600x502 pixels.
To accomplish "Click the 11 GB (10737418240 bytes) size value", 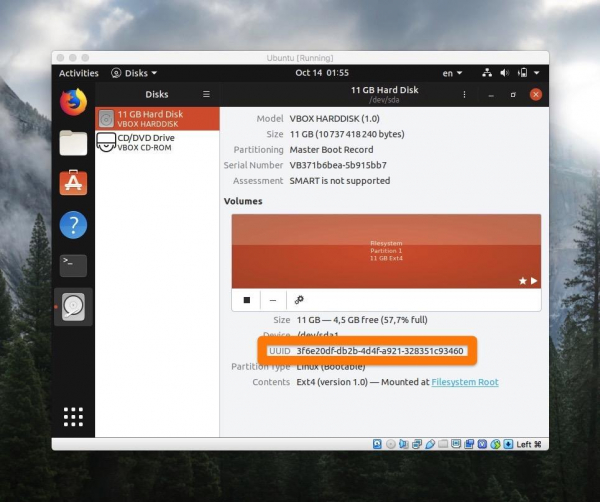I will pyautogui.click(x=347, y=134).
